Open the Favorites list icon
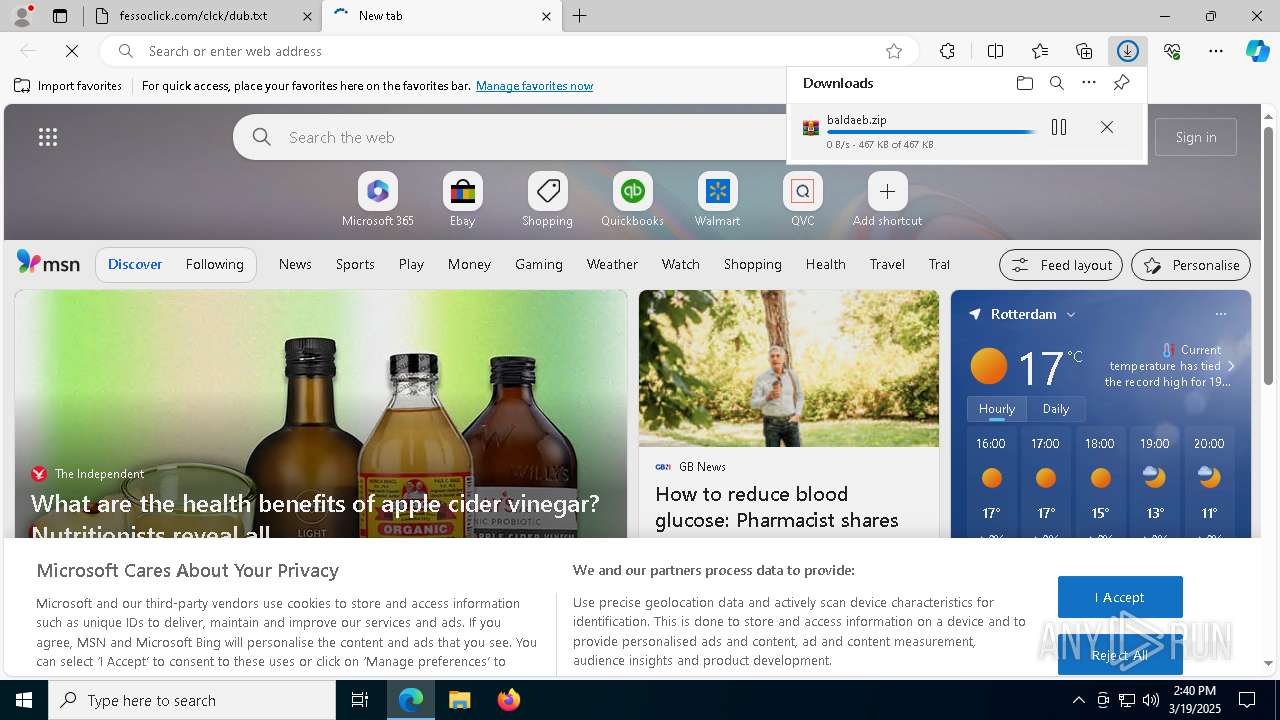Viewport: 1280px width, 720px height. (1040, 51)
